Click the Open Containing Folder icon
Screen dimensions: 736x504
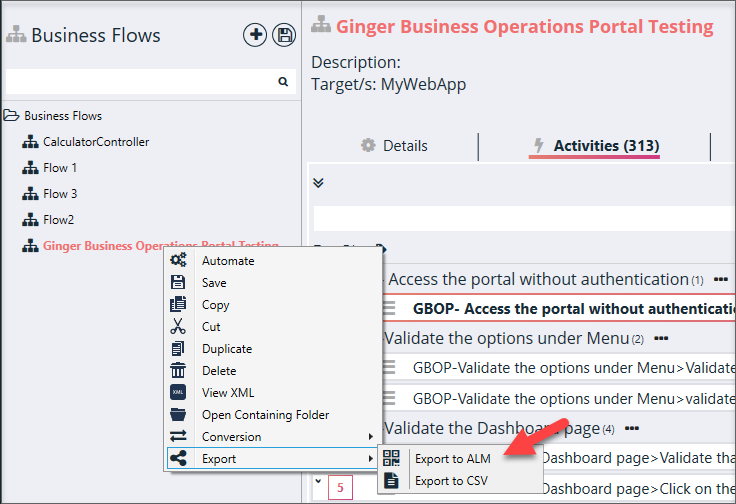[x=178, y=415]
